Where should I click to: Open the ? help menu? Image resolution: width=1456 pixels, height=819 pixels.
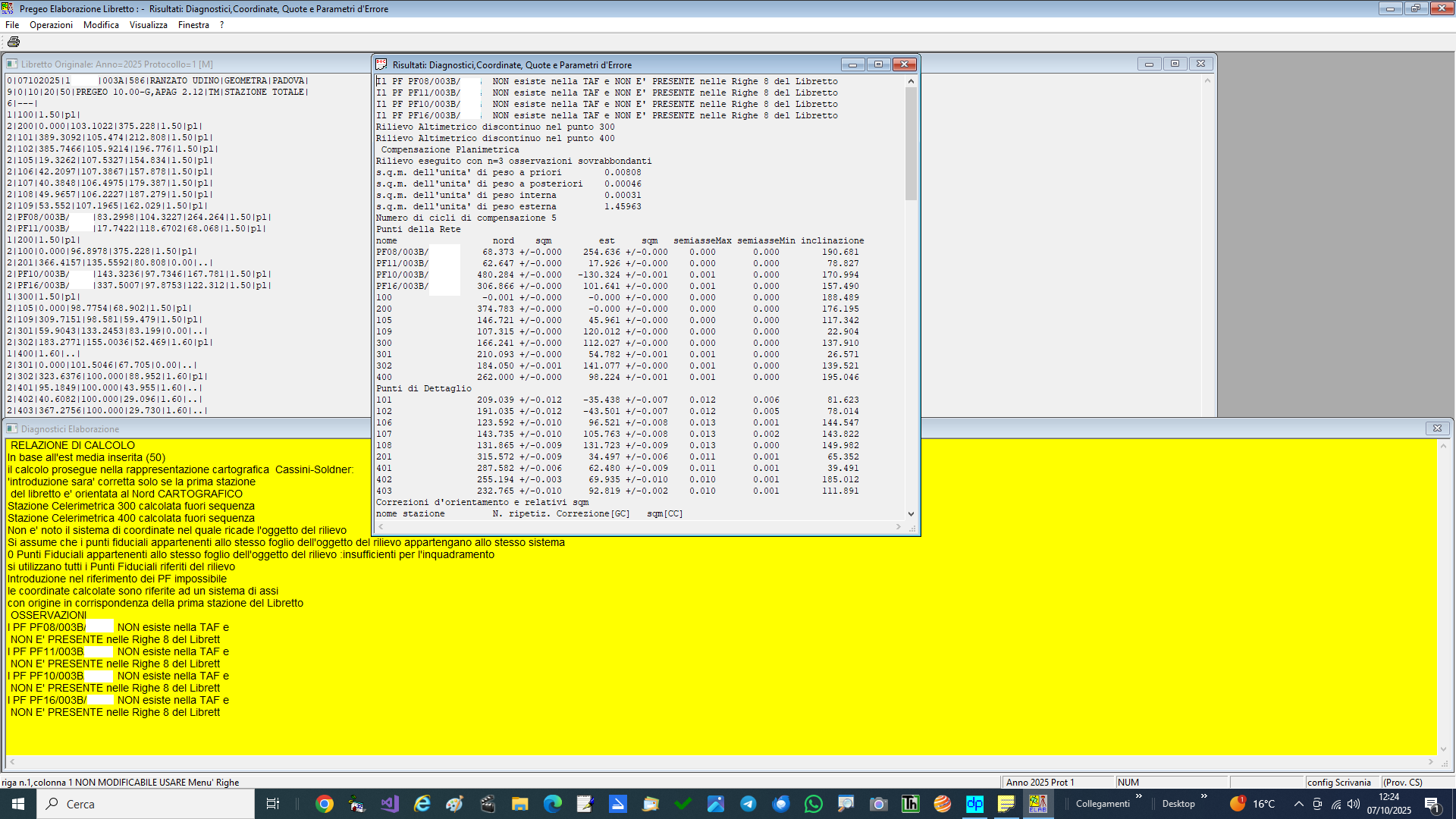pos(222,25)
